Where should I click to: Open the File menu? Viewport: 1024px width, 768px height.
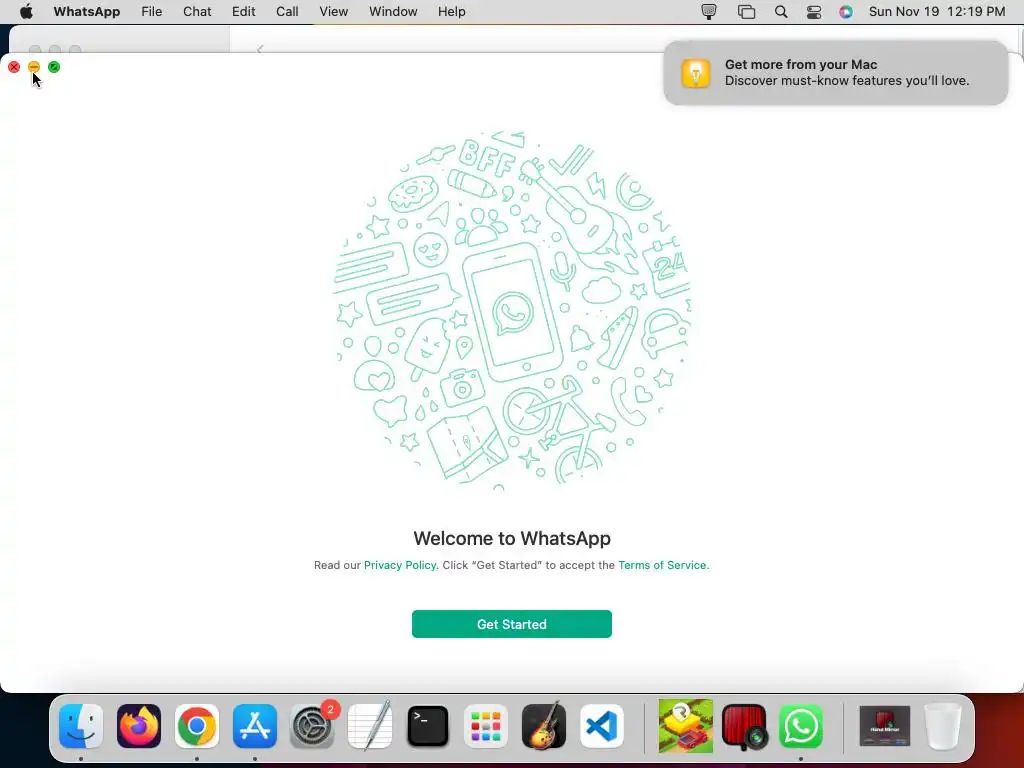152,12
